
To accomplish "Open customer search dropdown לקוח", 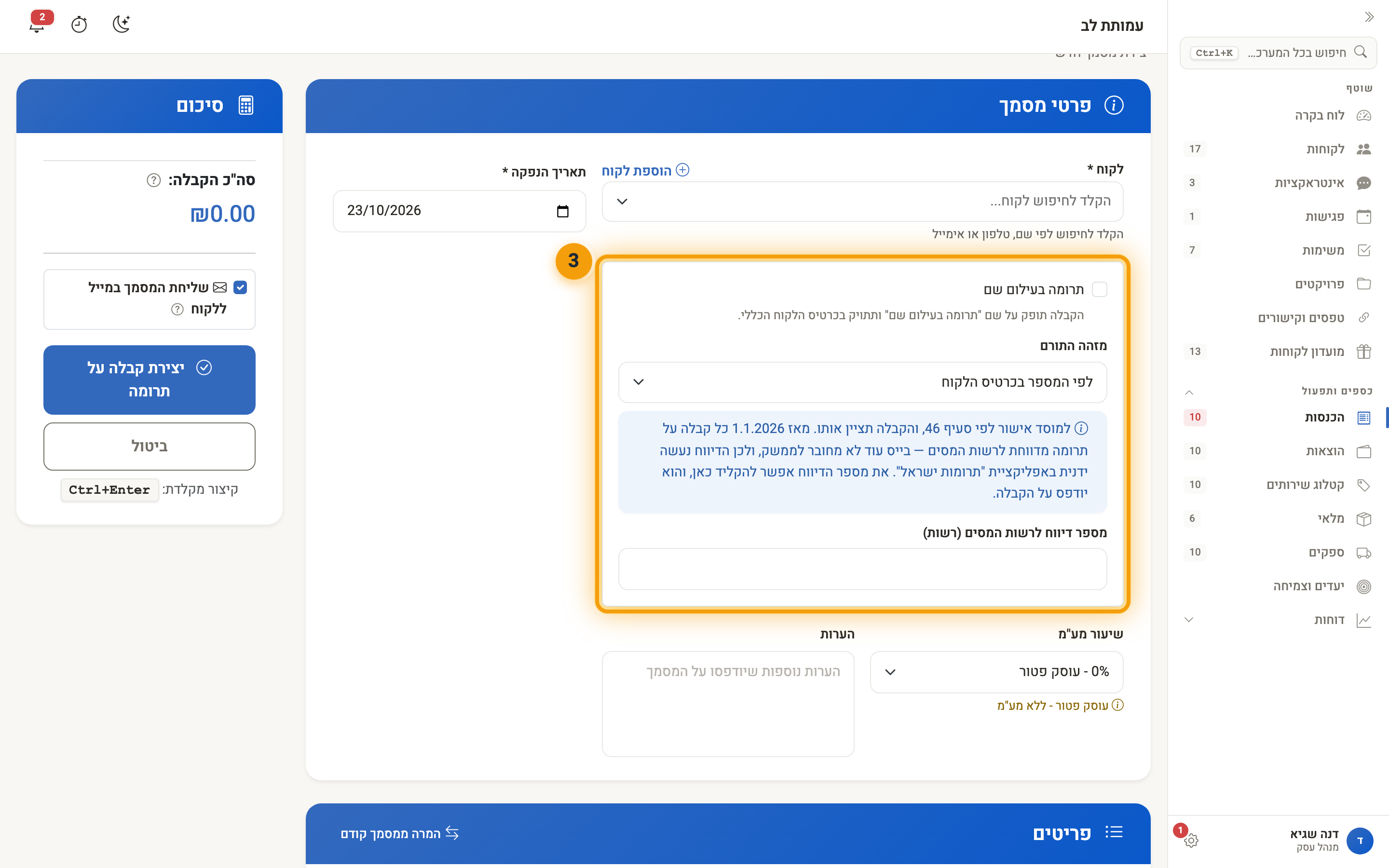I will click(862, 202).
